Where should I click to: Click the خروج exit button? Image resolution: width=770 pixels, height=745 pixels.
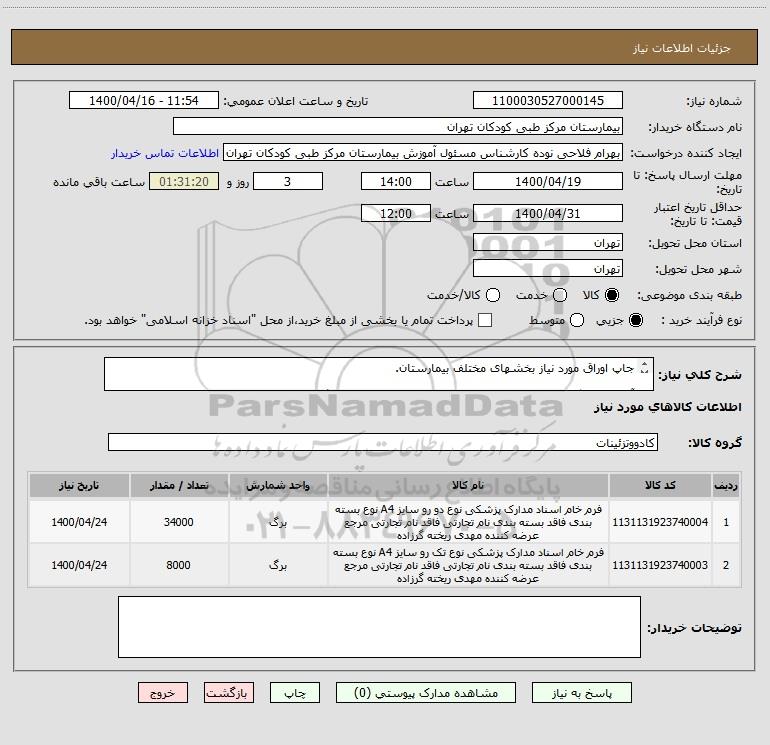pyautogui.click(x=163, y=693)
